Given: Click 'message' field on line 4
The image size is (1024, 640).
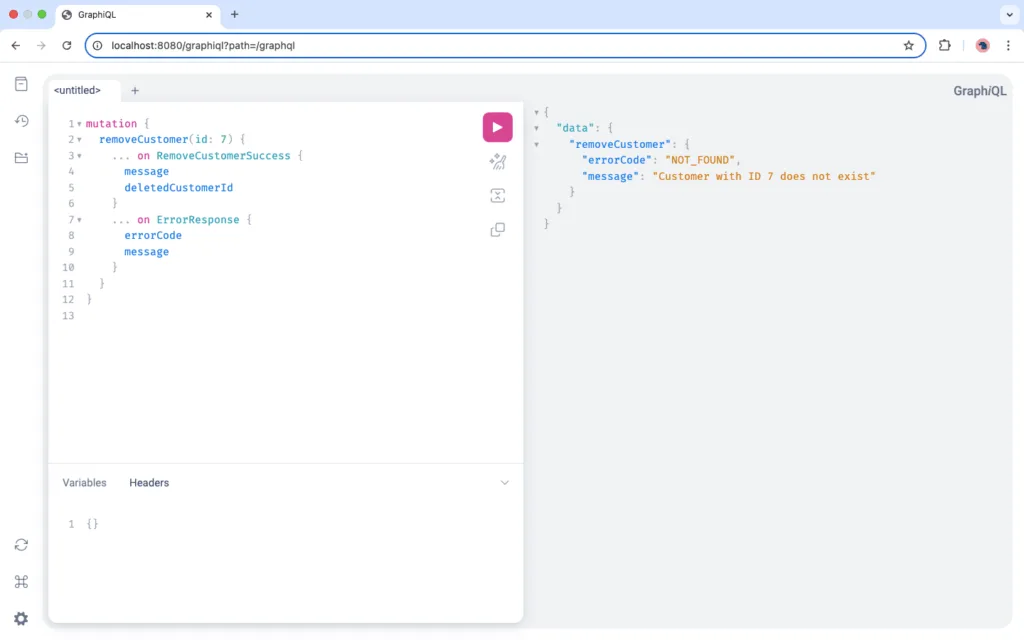Looking at the screenshot, I should (x=146, y=171).
